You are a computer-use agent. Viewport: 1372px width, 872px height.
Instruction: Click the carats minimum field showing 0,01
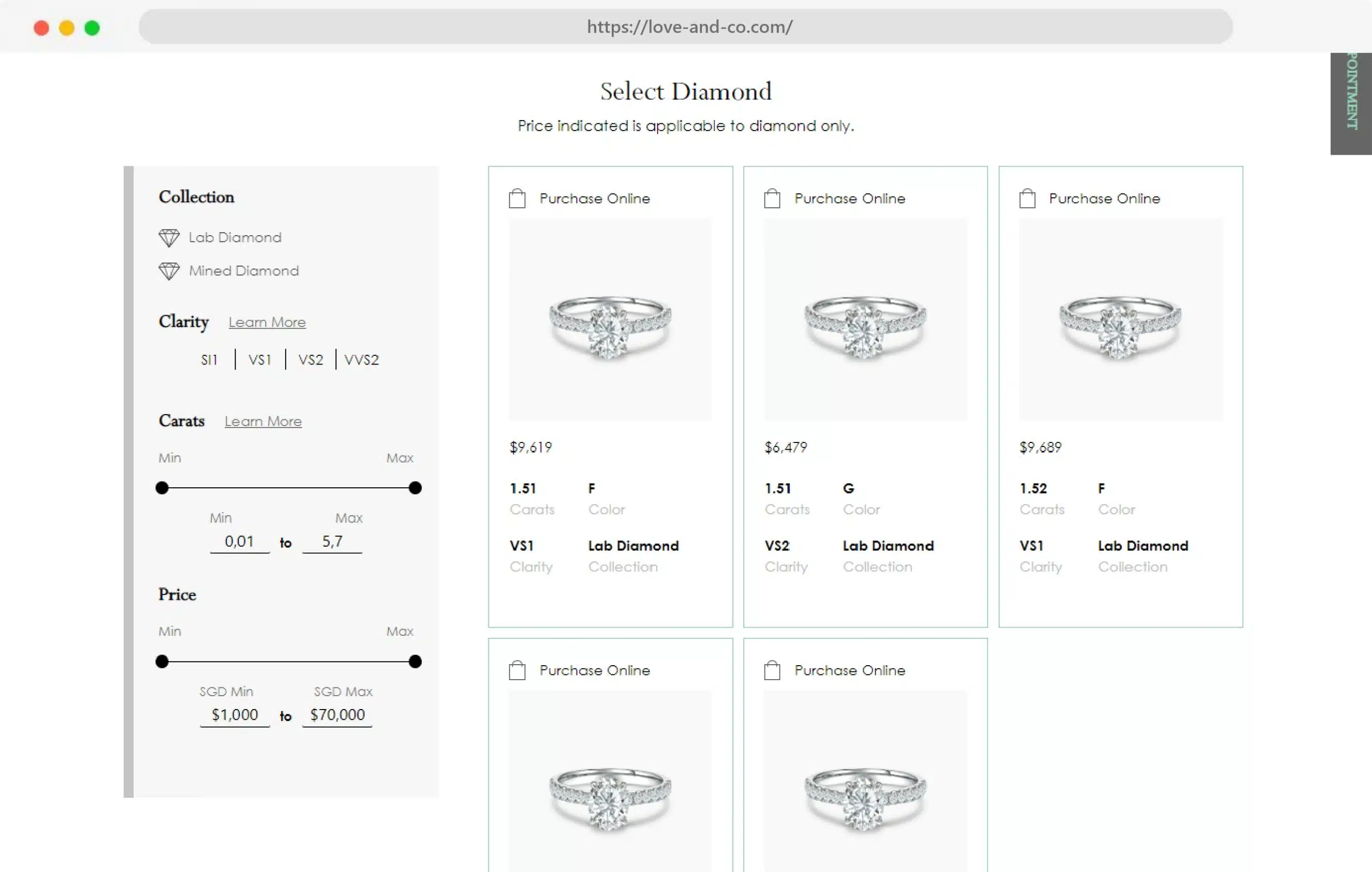click(x=239, y=541)
